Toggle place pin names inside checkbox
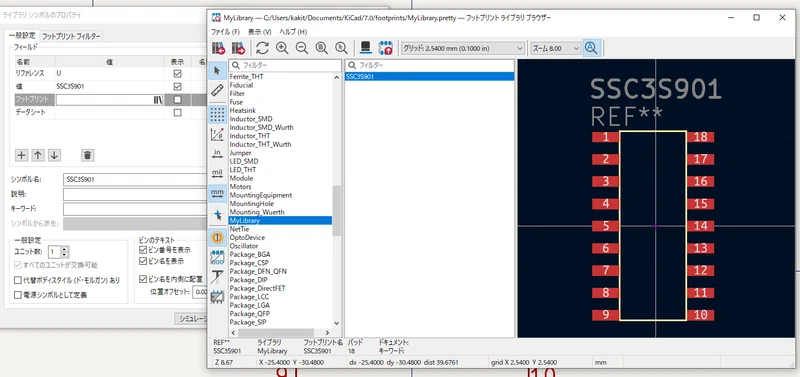 point(143,279)
